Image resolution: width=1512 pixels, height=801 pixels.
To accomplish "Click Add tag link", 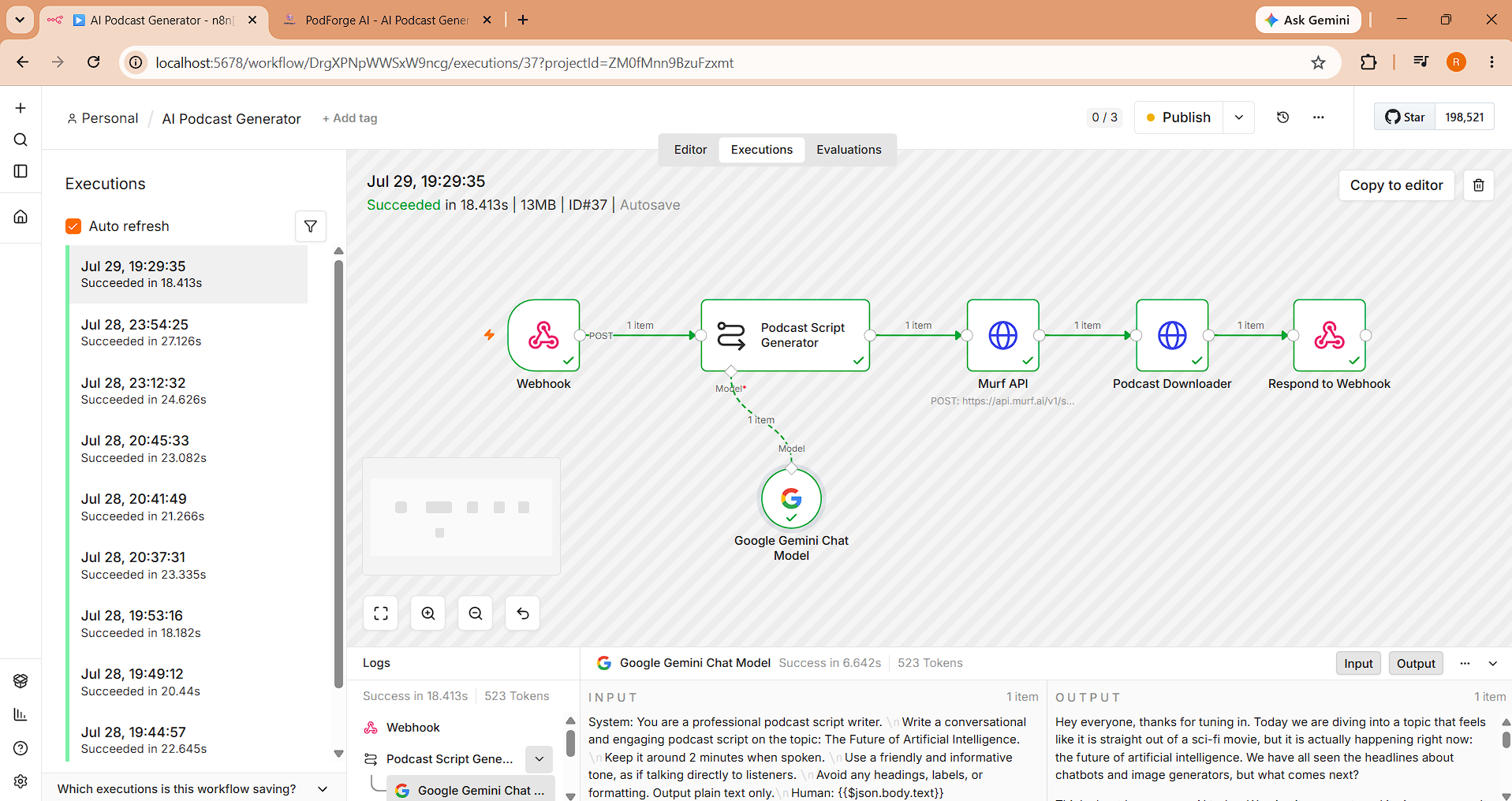I will (x=350, y=118).
